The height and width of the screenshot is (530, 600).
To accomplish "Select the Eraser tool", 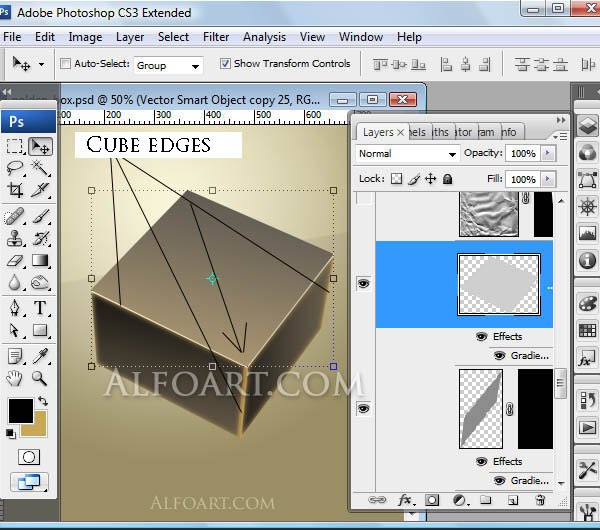I will point(15,261).
